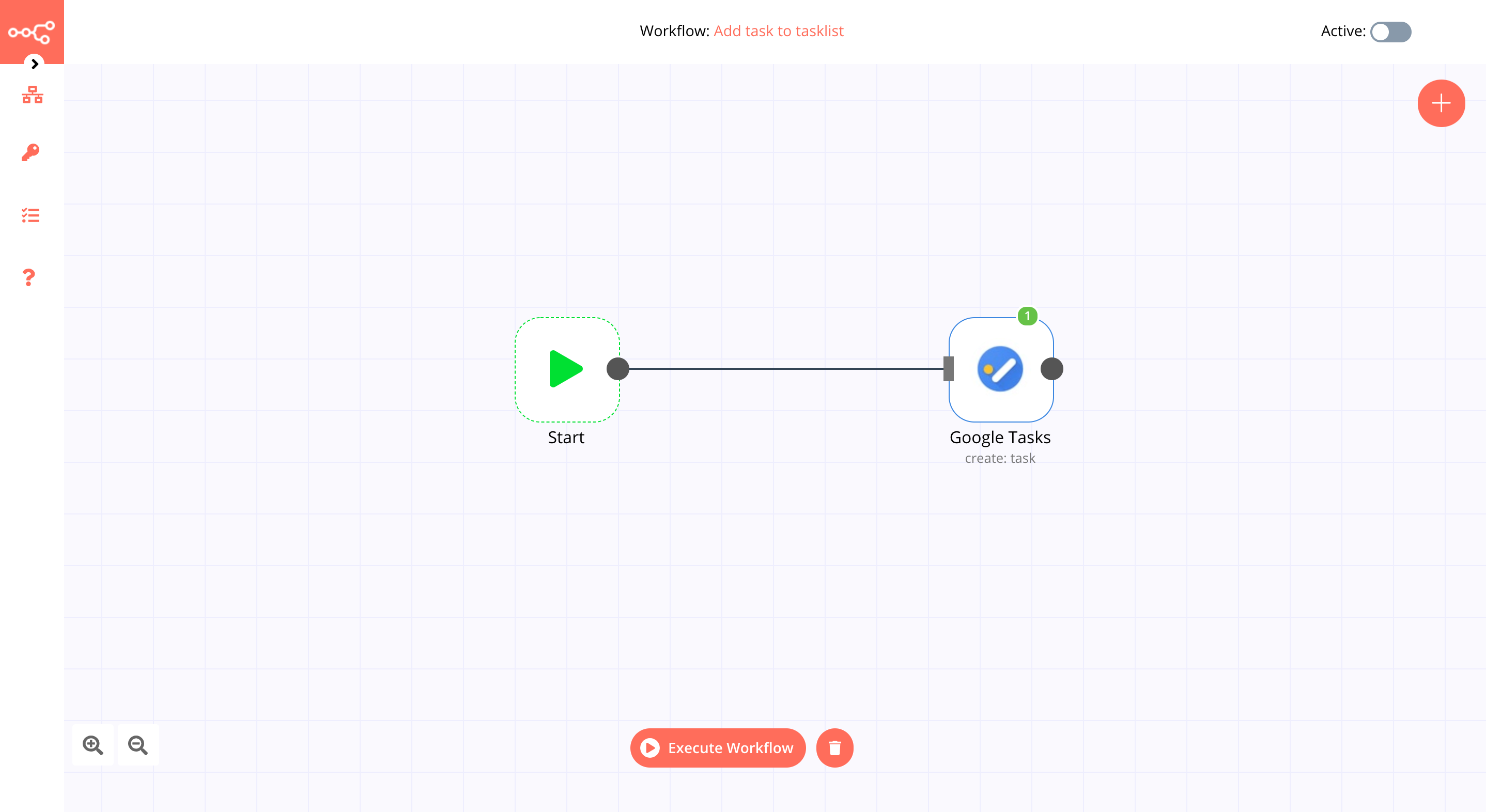Select the Start node

566,368
